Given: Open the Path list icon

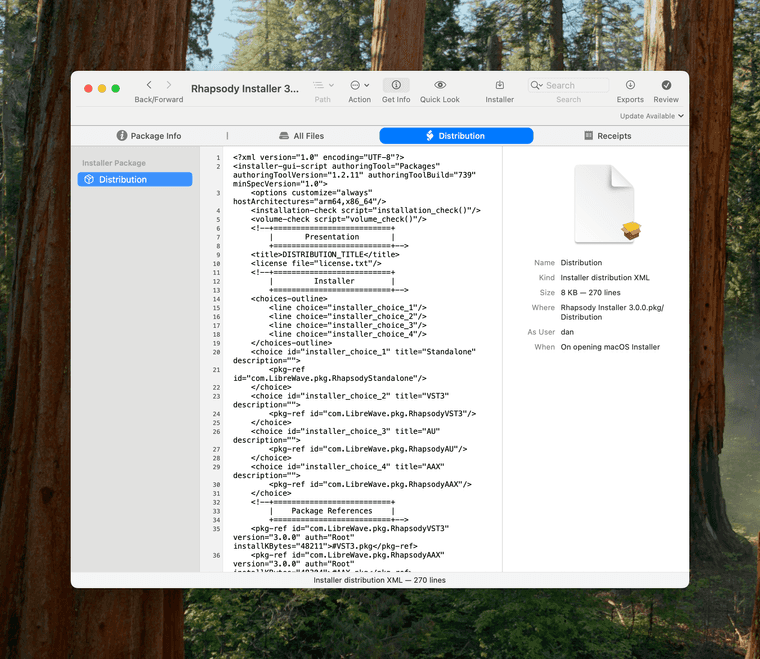Looking at the screenshot, I should (318, 85).
